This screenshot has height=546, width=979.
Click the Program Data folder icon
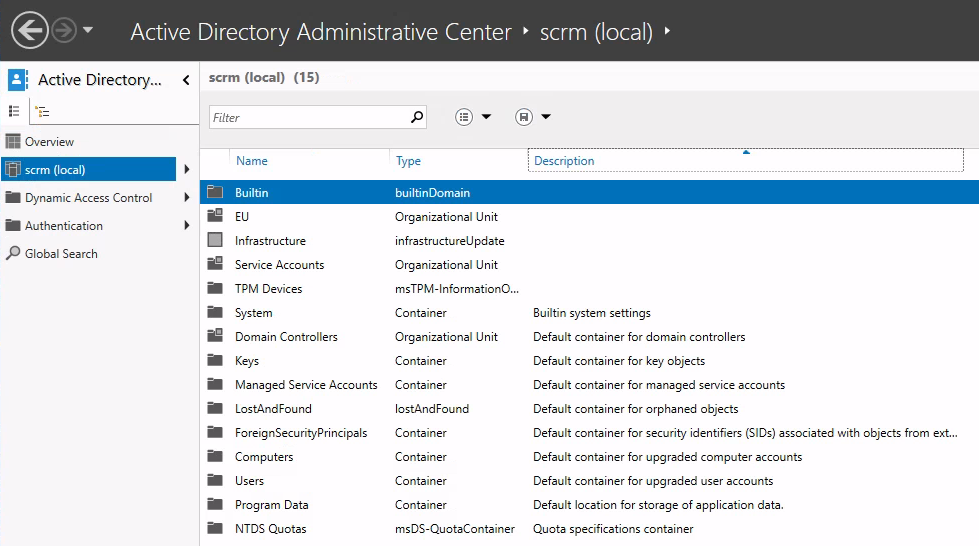(215, 504)
